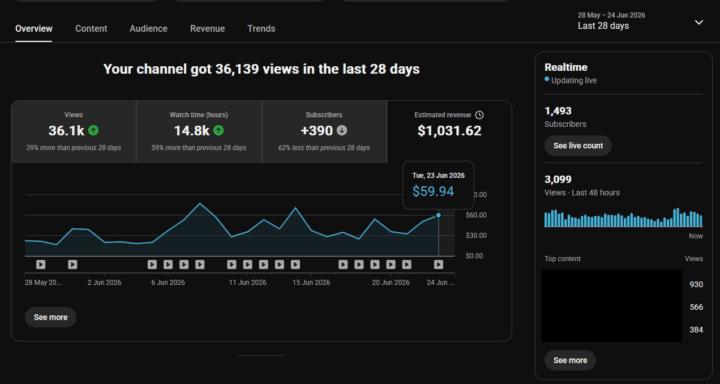
Task: Click the 566 views top content value
Action: click(x=696, y=307)
